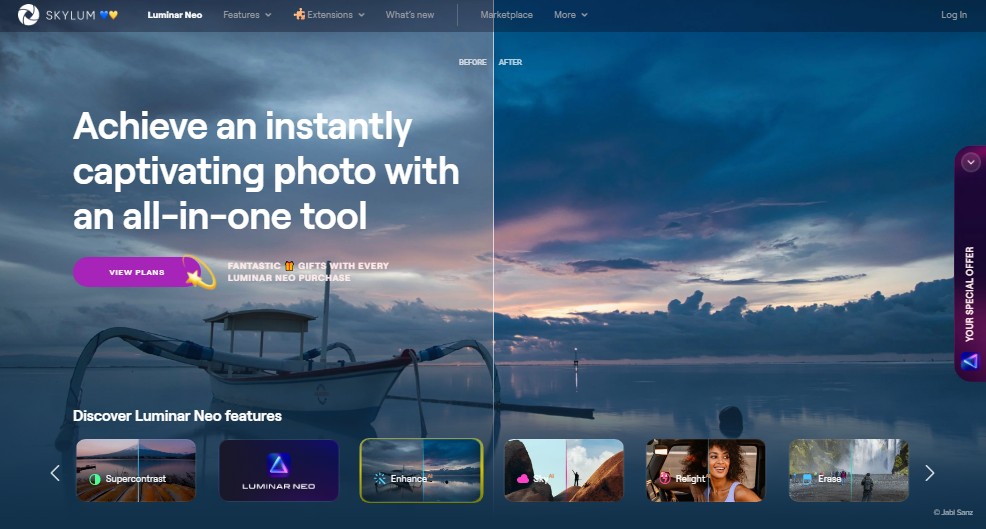Select the Enhance feature thumbnail
This screenshot has height=529, width=986.
(421, 471)
